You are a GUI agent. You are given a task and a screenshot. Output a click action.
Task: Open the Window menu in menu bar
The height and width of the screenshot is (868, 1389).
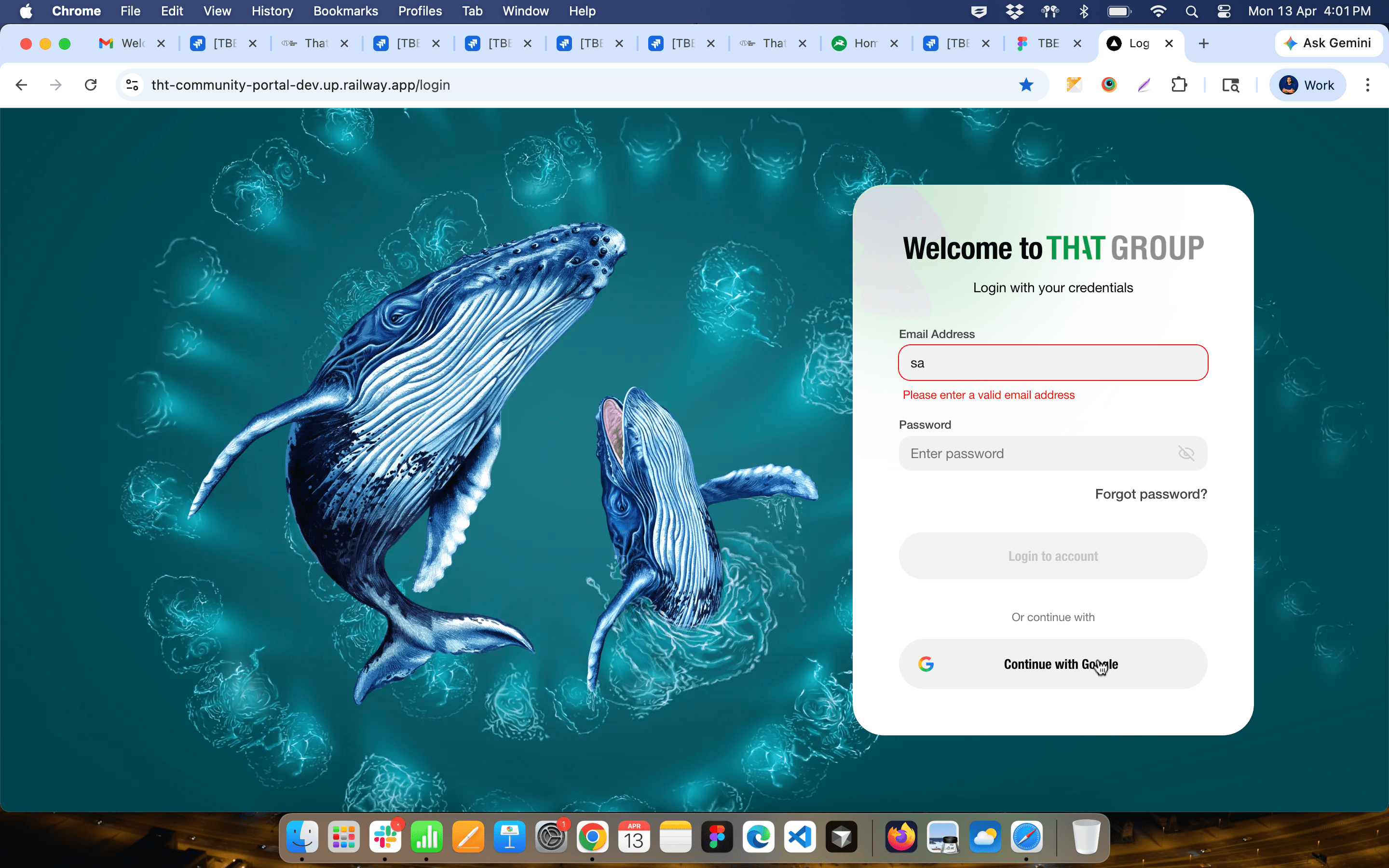525,11
